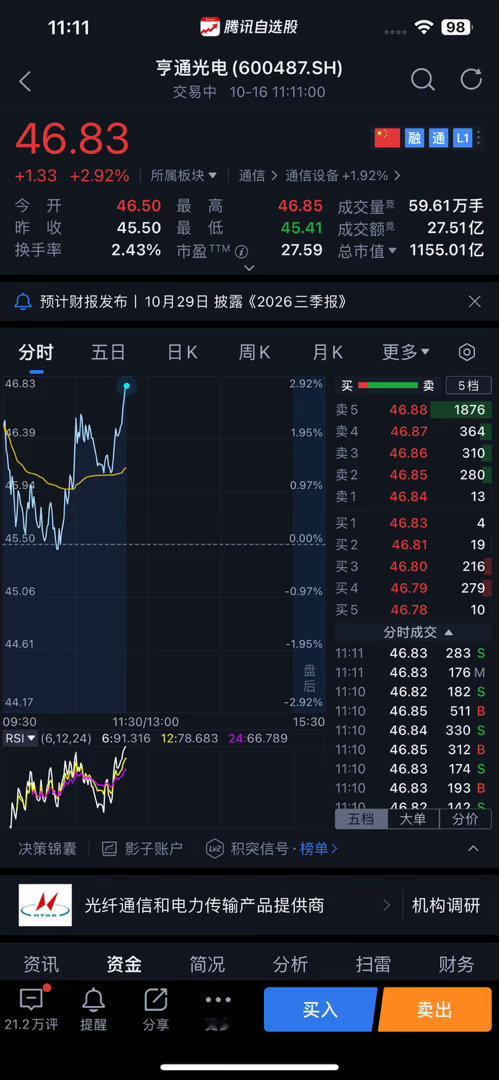This screenshot has width=499, height=1080.
Task: Select the 卖5 46.88 ask row
Action: 413,410
